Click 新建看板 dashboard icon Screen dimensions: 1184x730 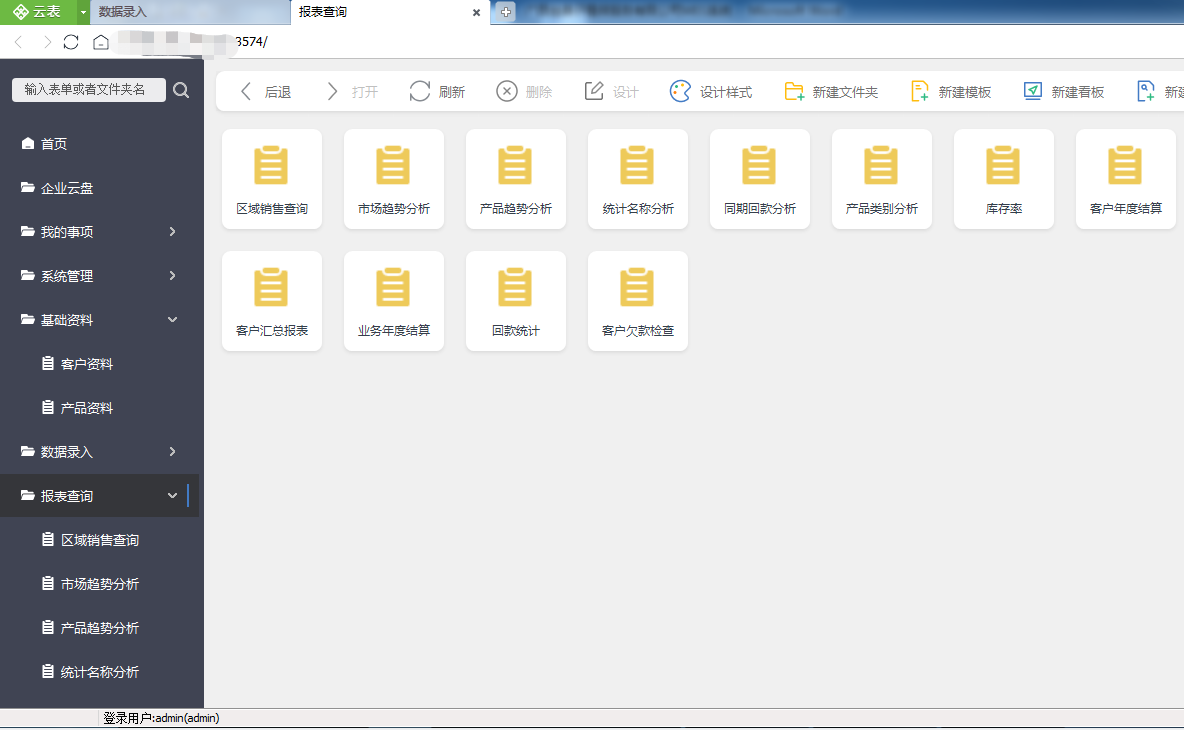coord(1033,91)
